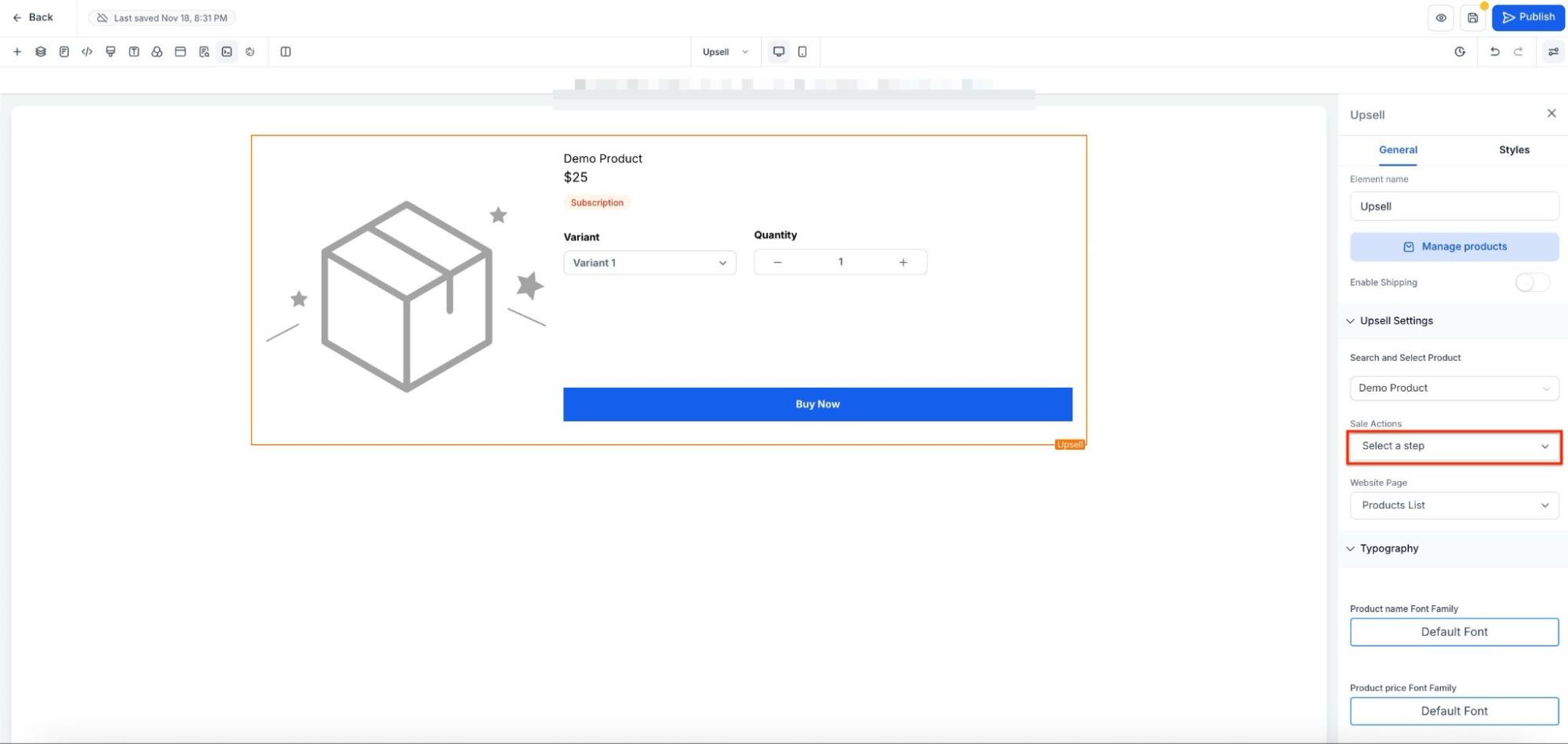This screenshot has height=744, width=1568.
Task: Click the blue Publish button
Action: tap(1527, 17)
